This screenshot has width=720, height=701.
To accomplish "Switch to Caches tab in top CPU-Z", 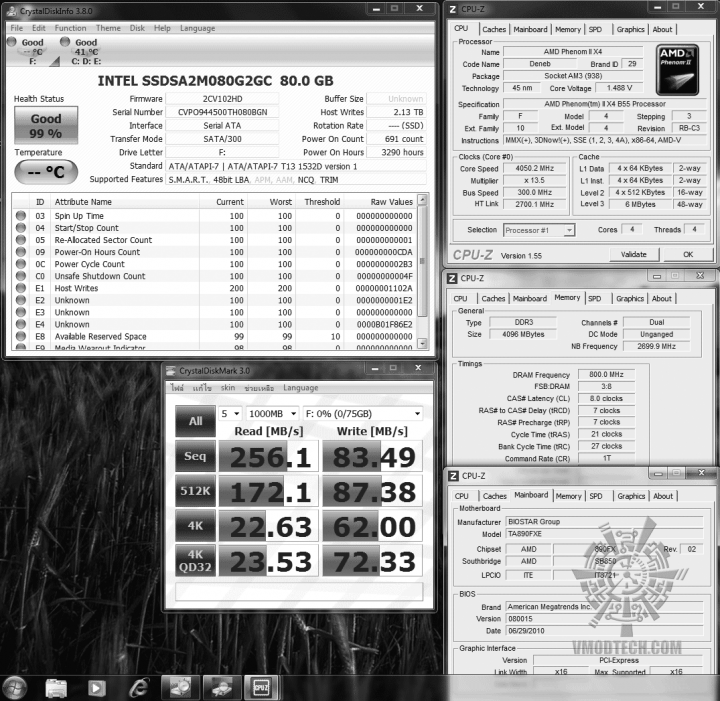I will [x=494, y=29].
